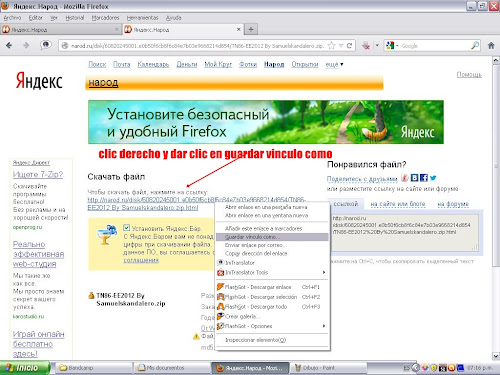This screenshot has width=500, height=375.
Task: Open the Ayuda menu
Action: tap(173, 18)
